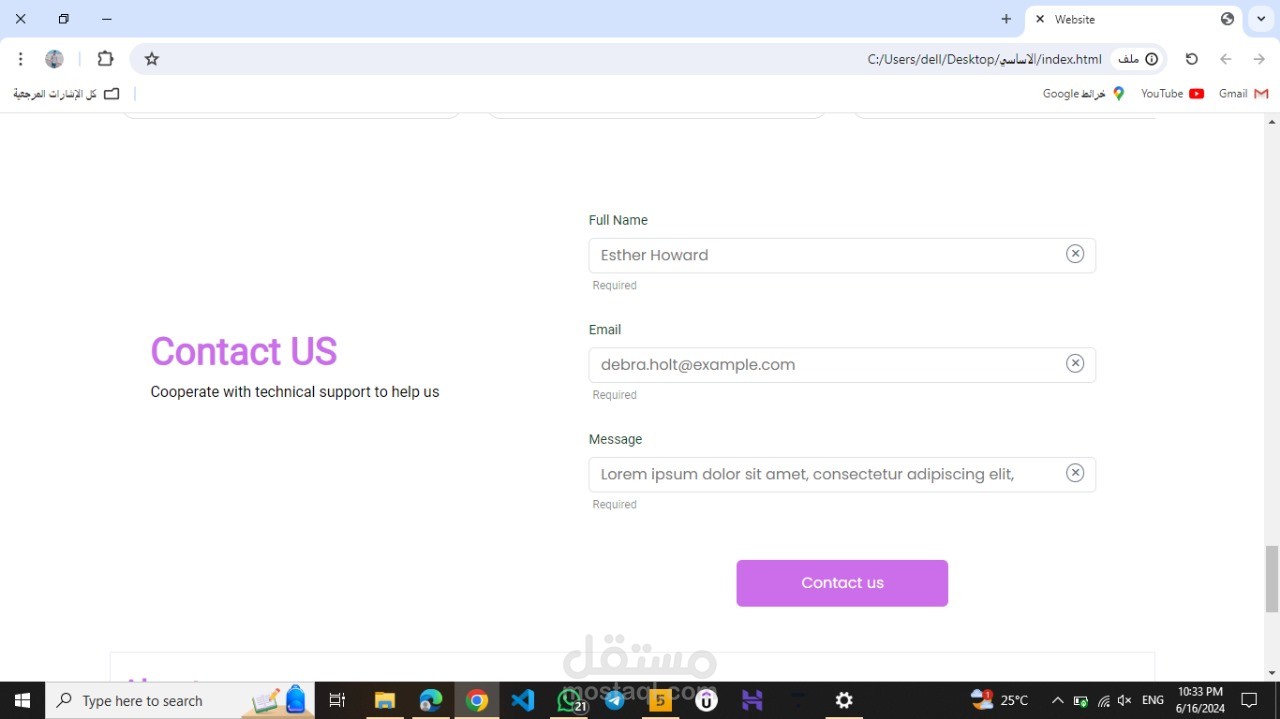Click the page vertical scrollbar thumb

tap(1272, 579)
